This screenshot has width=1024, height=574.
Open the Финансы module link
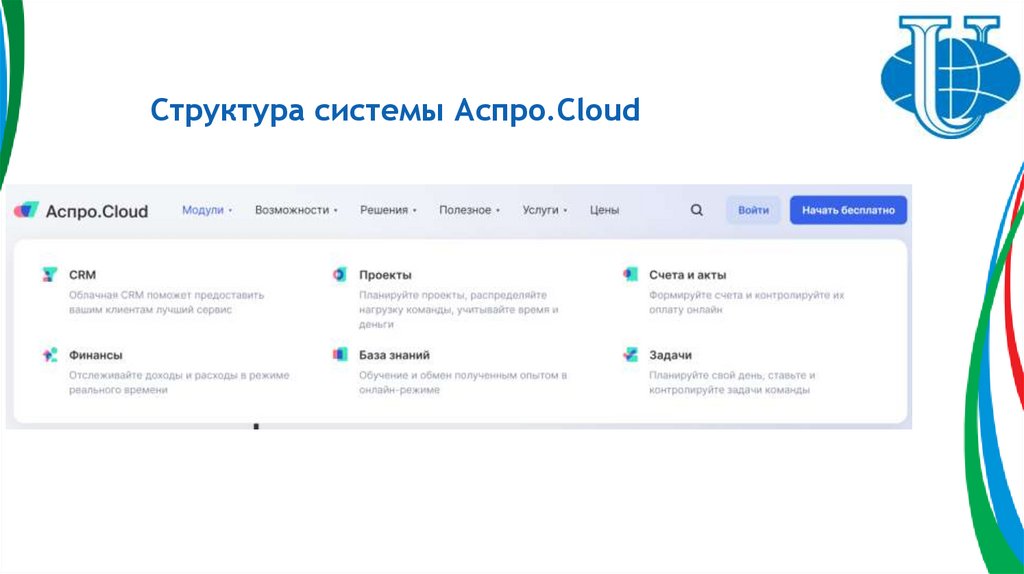[95, 355]
